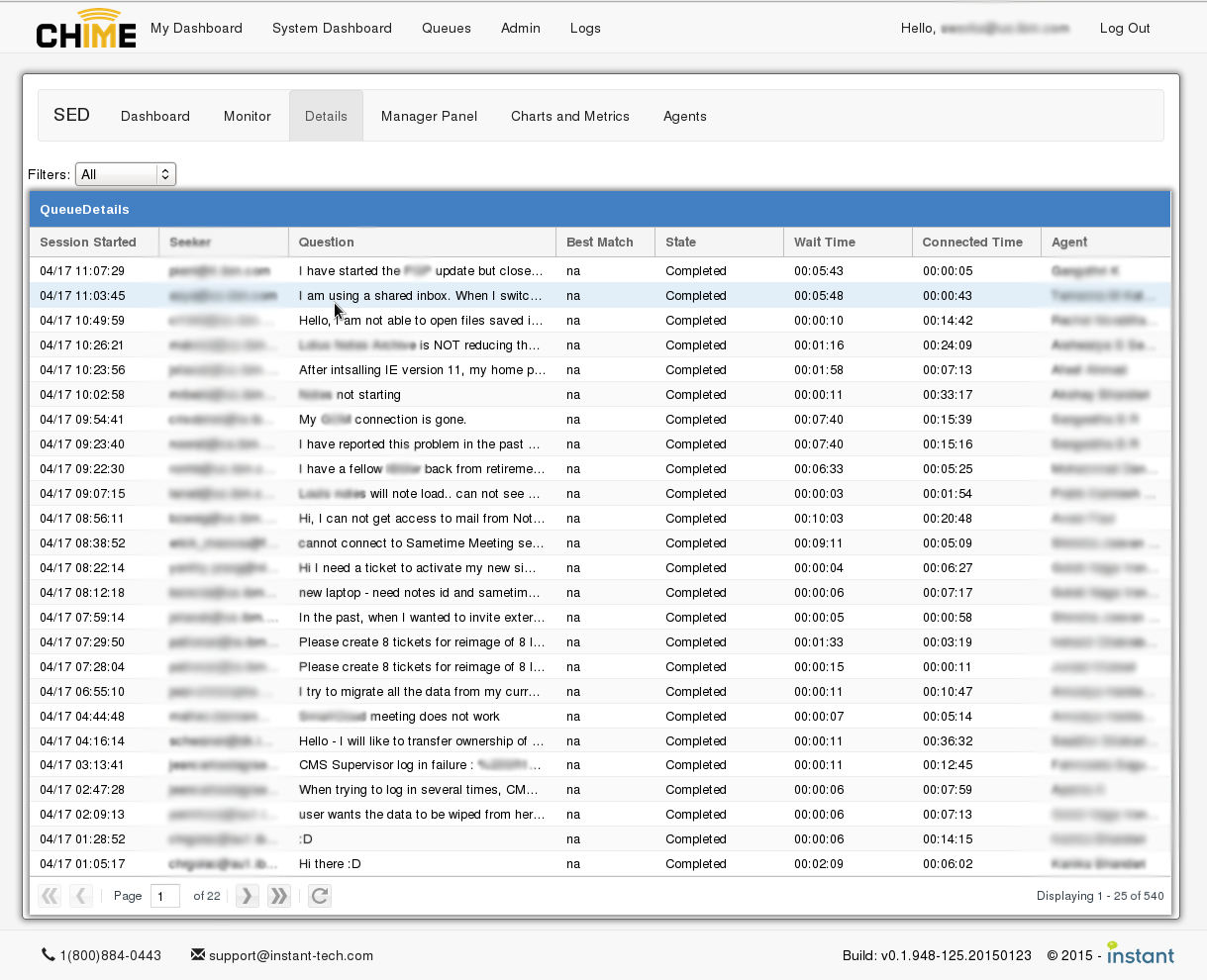Select session started 04/17 11:03:45

[x=82, y=296]
